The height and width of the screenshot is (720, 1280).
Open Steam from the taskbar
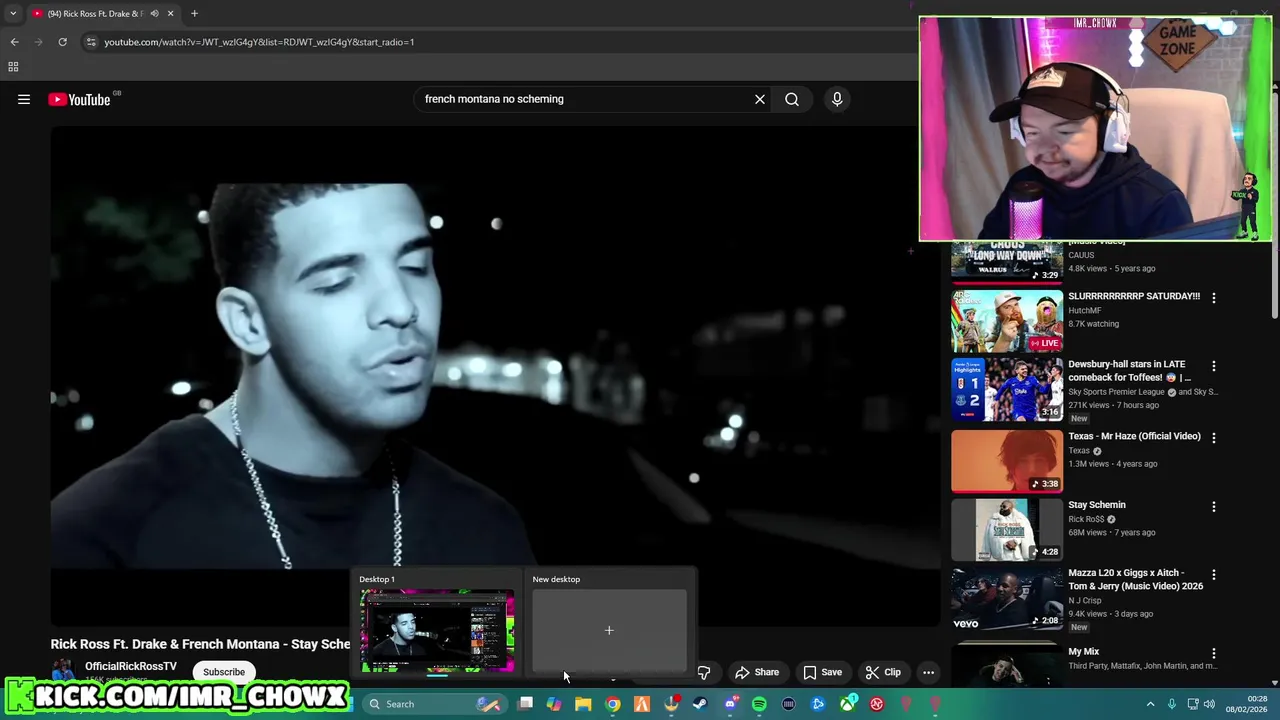(x=700, y=704)
